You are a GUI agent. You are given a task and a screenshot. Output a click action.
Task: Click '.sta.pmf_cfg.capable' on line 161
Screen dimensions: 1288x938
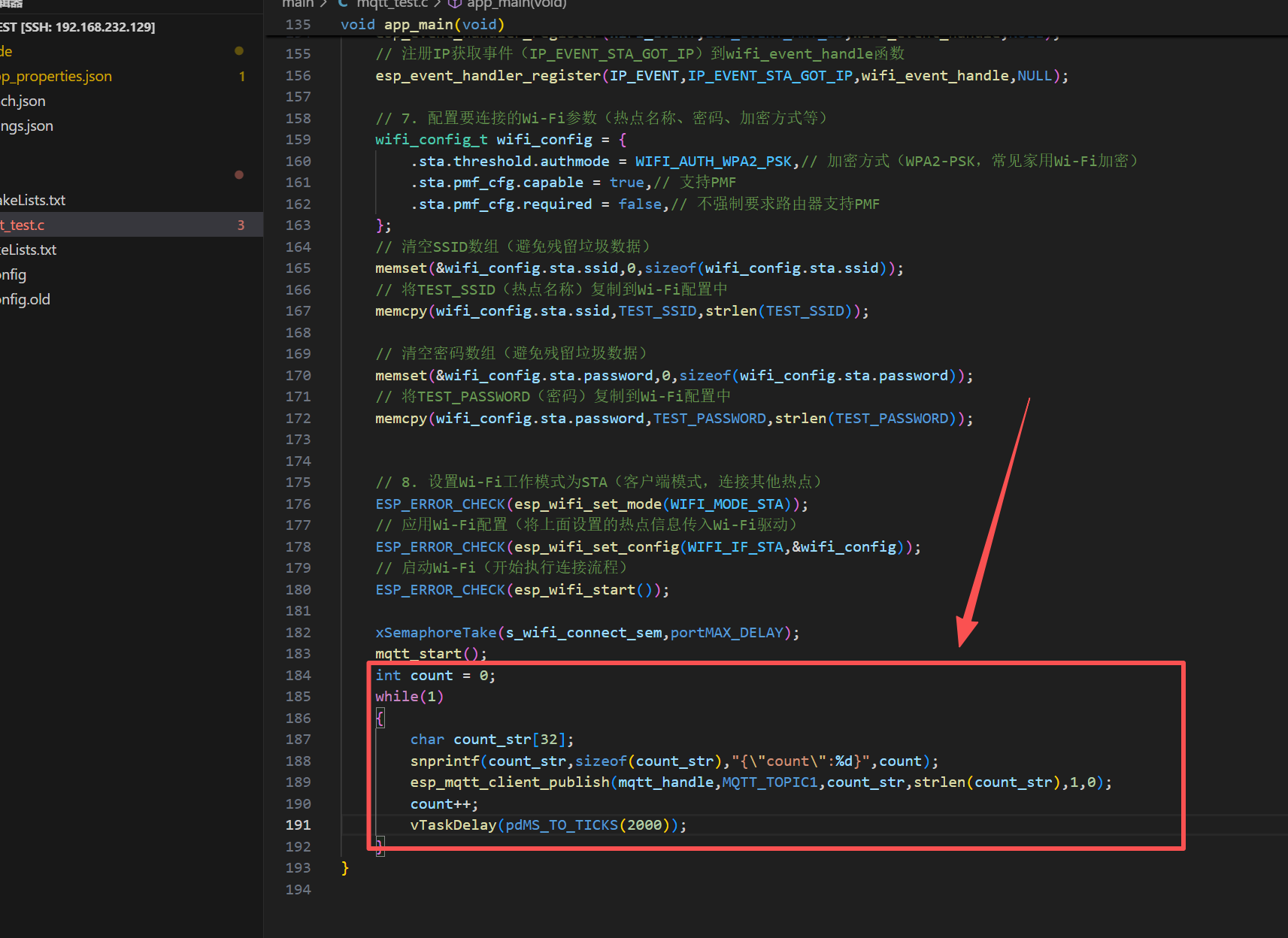point(497,182)
